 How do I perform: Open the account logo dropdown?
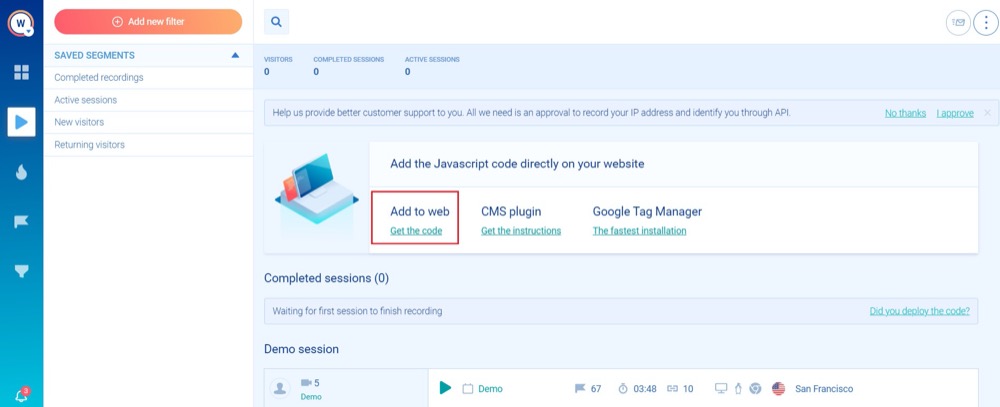click(x=21, y=22)
